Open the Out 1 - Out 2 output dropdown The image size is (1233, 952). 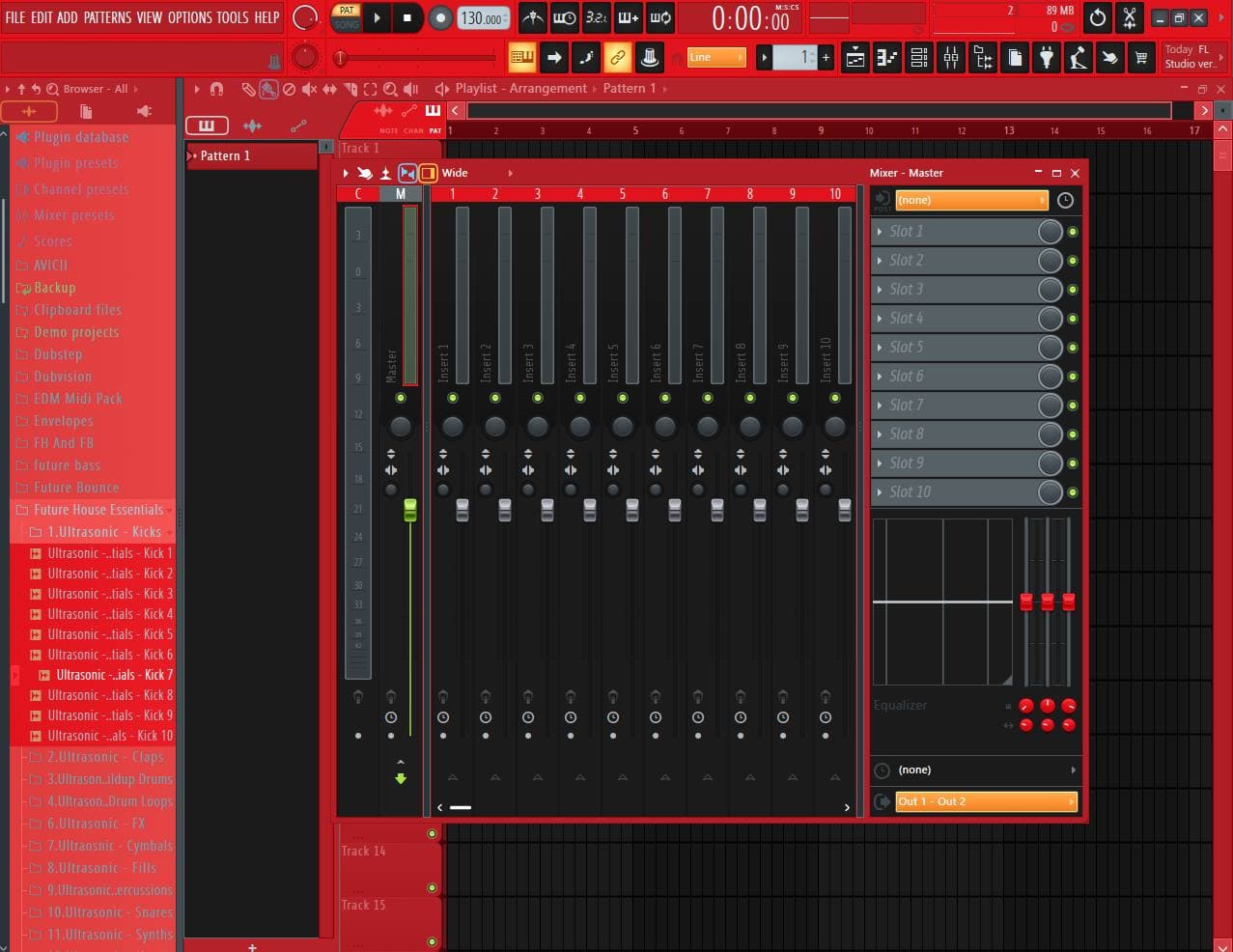coord(986,801)
